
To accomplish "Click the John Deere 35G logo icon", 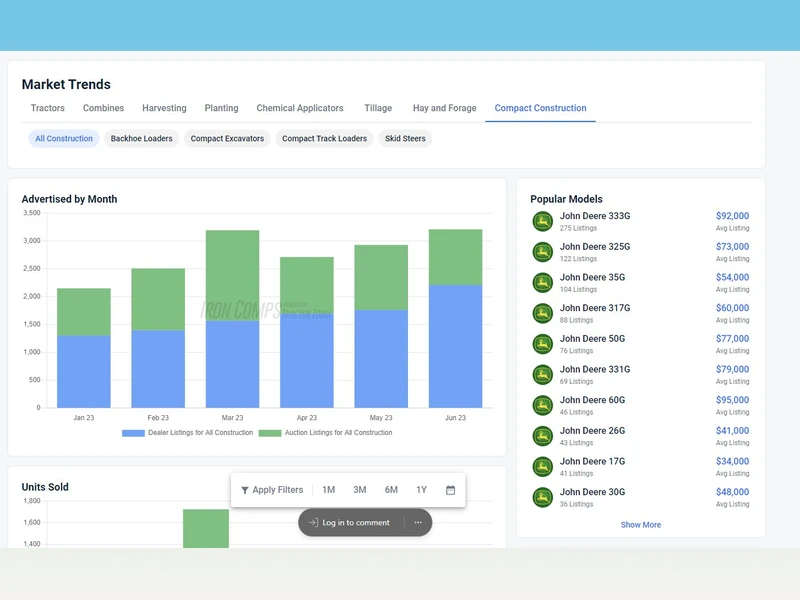I will click(542, 283).
